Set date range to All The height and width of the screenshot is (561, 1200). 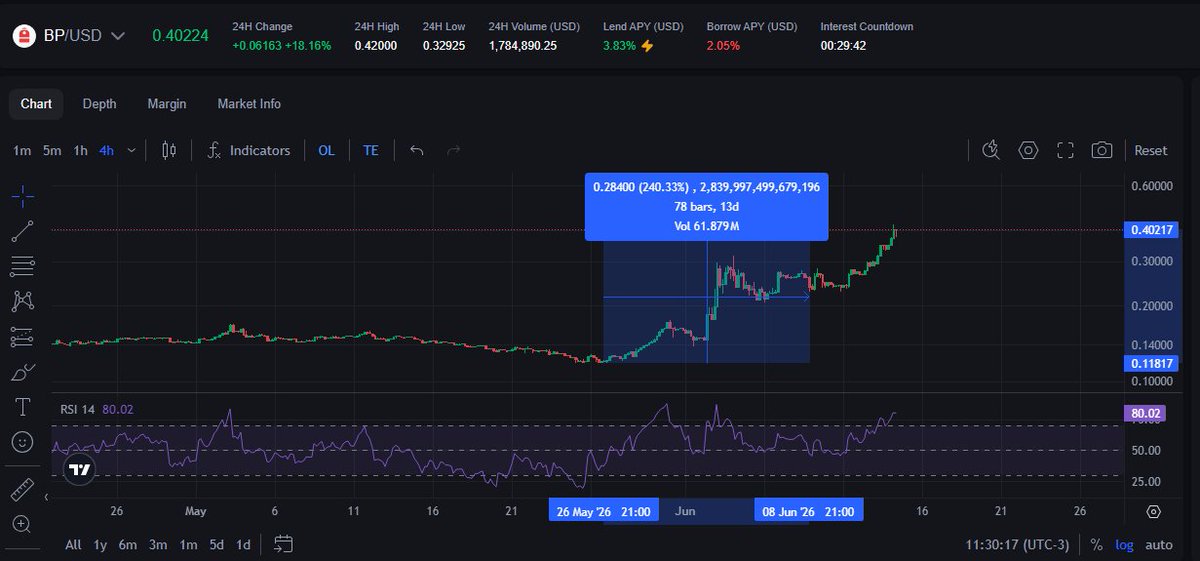point(73,545)
